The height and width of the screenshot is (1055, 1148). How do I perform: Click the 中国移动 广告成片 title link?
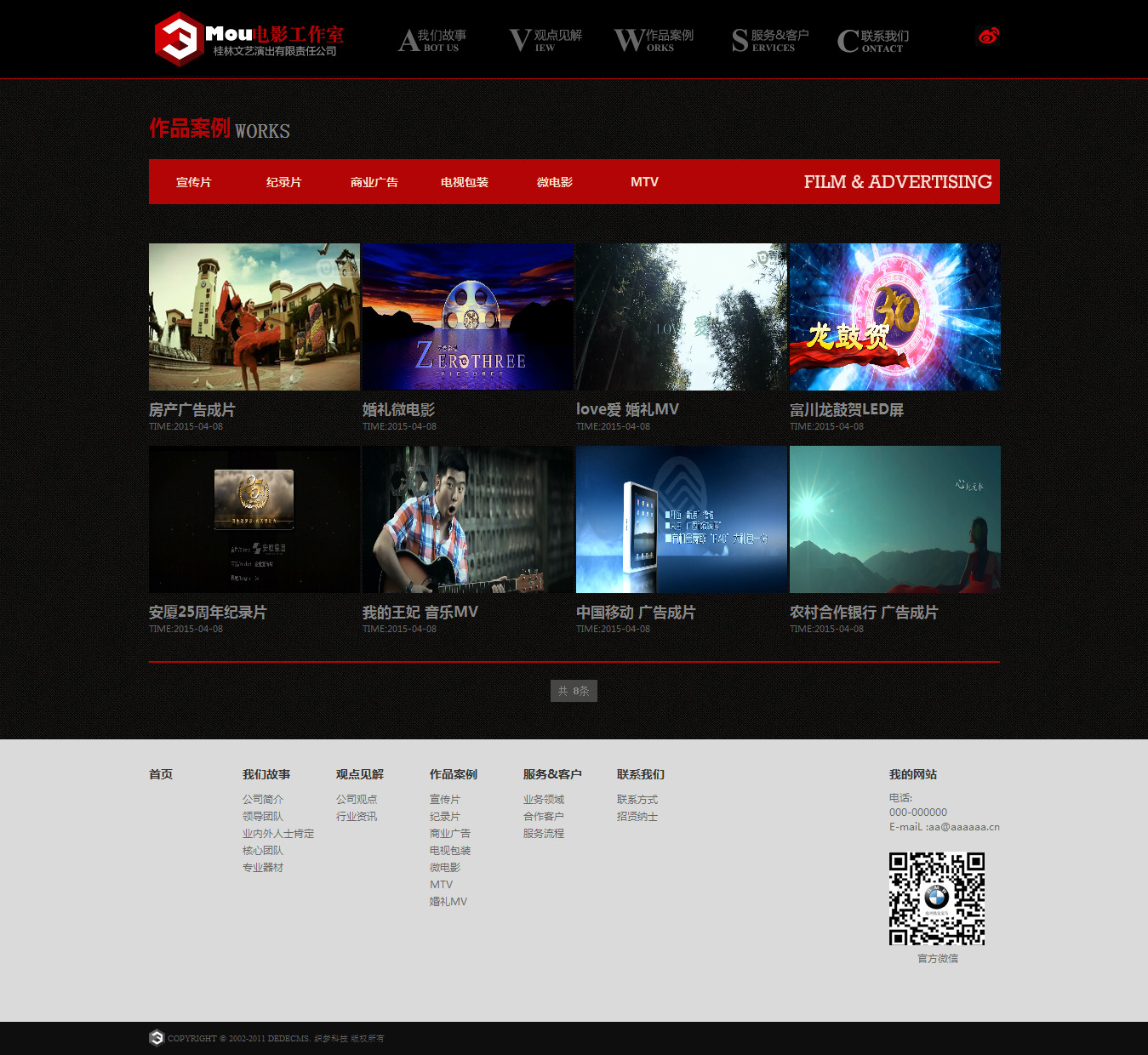coord(636,613)
